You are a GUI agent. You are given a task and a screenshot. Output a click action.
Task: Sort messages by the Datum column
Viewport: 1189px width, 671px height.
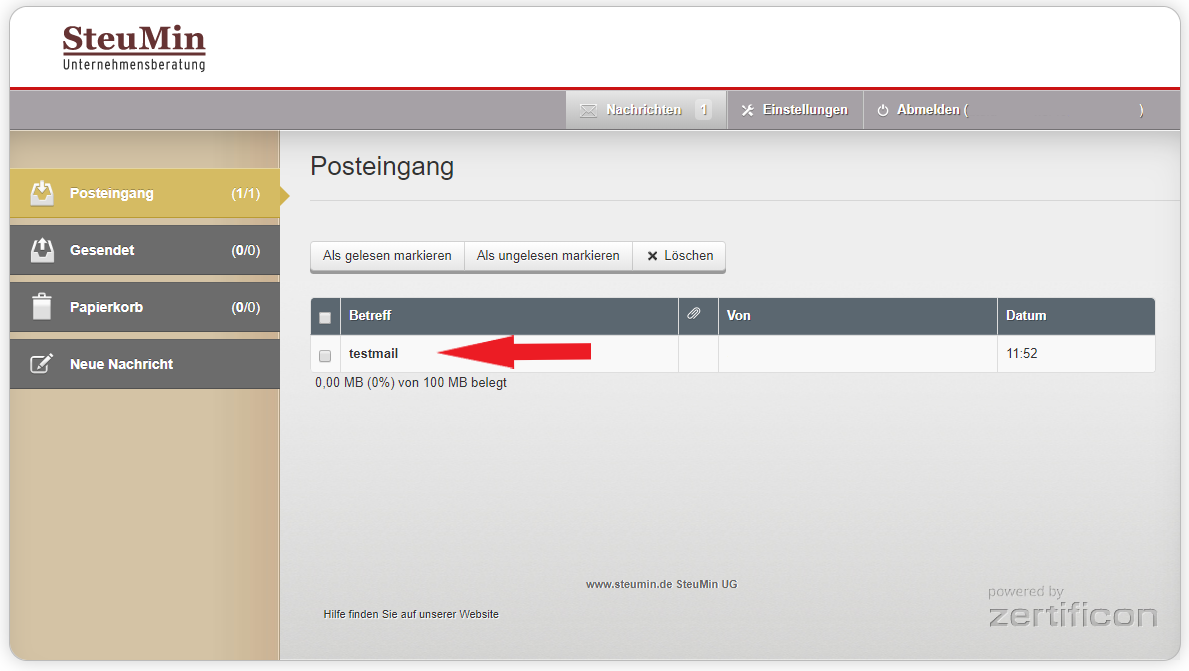coord(1028,315)
